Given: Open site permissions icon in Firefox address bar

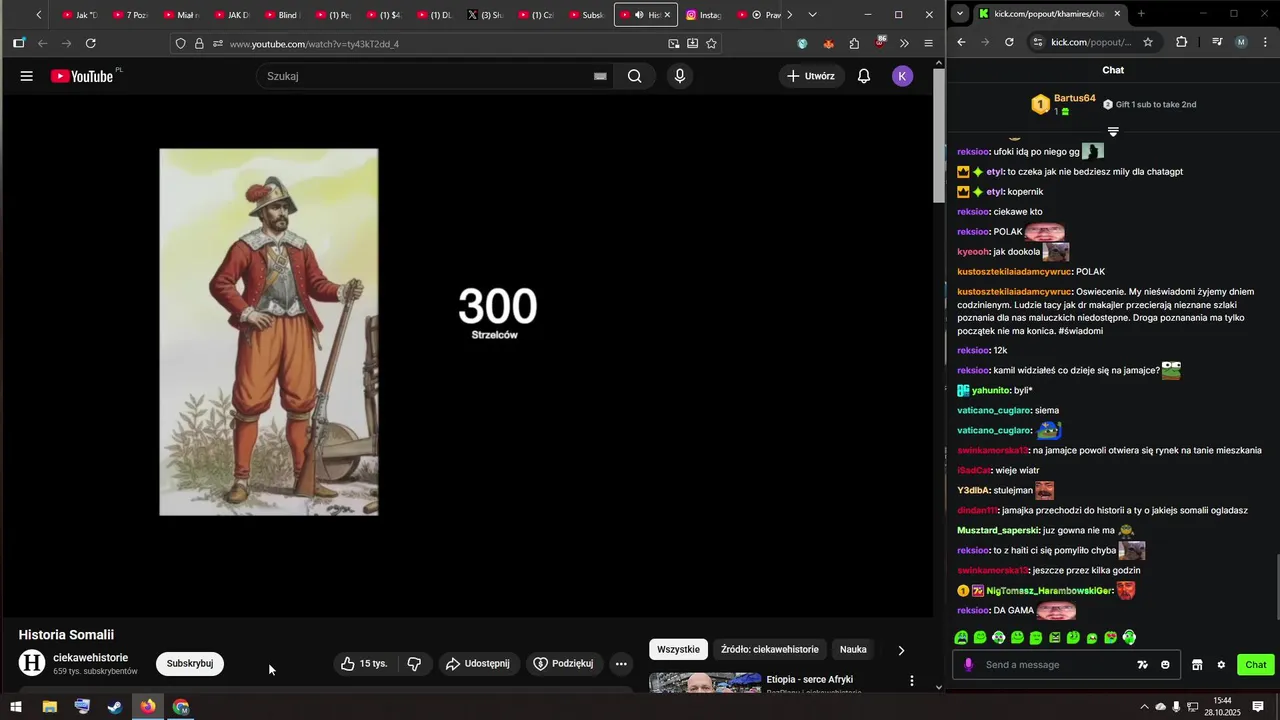Looking at the screenshot, I should click(x=218, y=44).
